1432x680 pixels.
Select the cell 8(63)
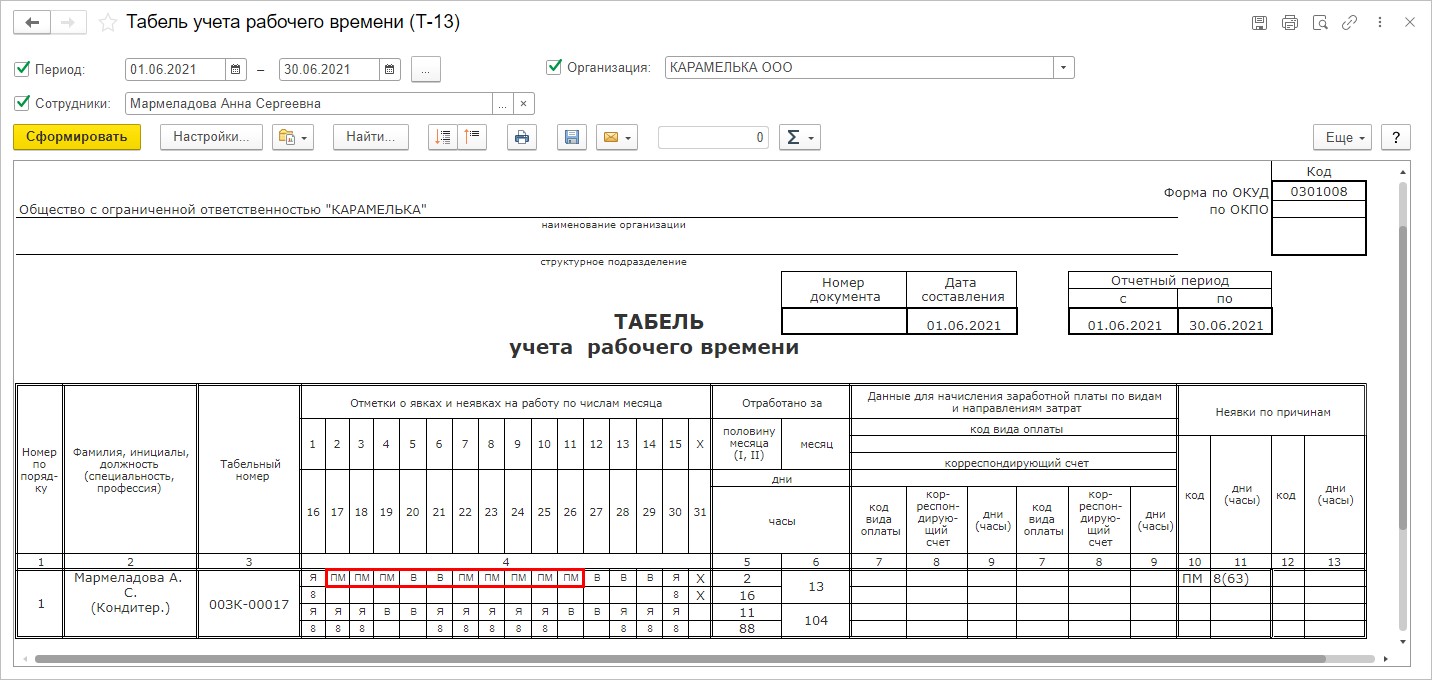(1241, 578)
